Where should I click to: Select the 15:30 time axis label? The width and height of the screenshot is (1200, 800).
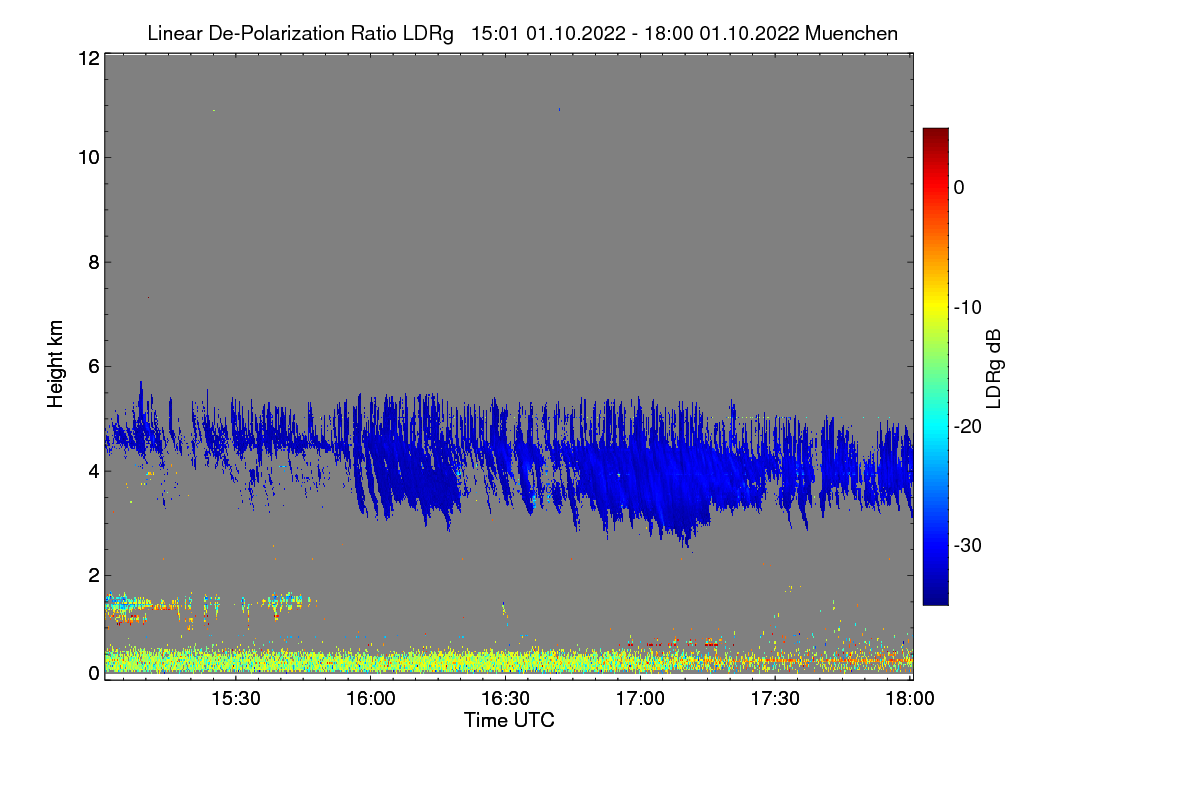pos(236,700)
